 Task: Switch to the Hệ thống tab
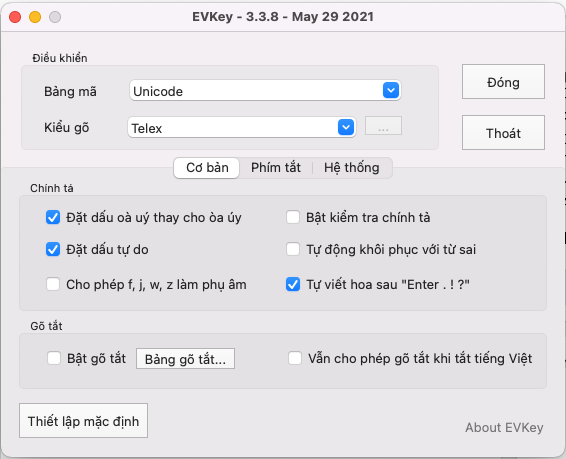click(352, 168)
